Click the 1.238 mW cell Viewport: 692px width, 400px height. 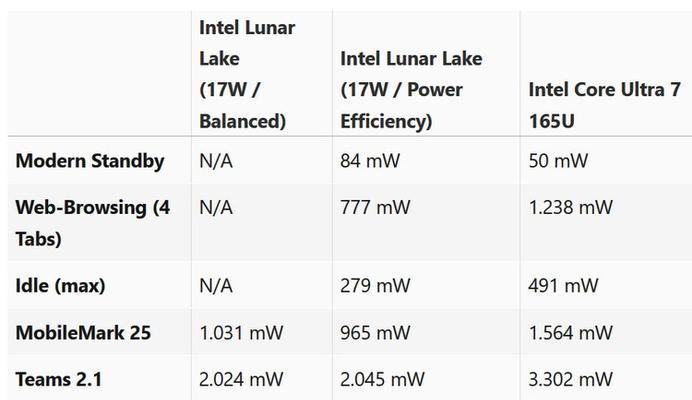[571, 208]
